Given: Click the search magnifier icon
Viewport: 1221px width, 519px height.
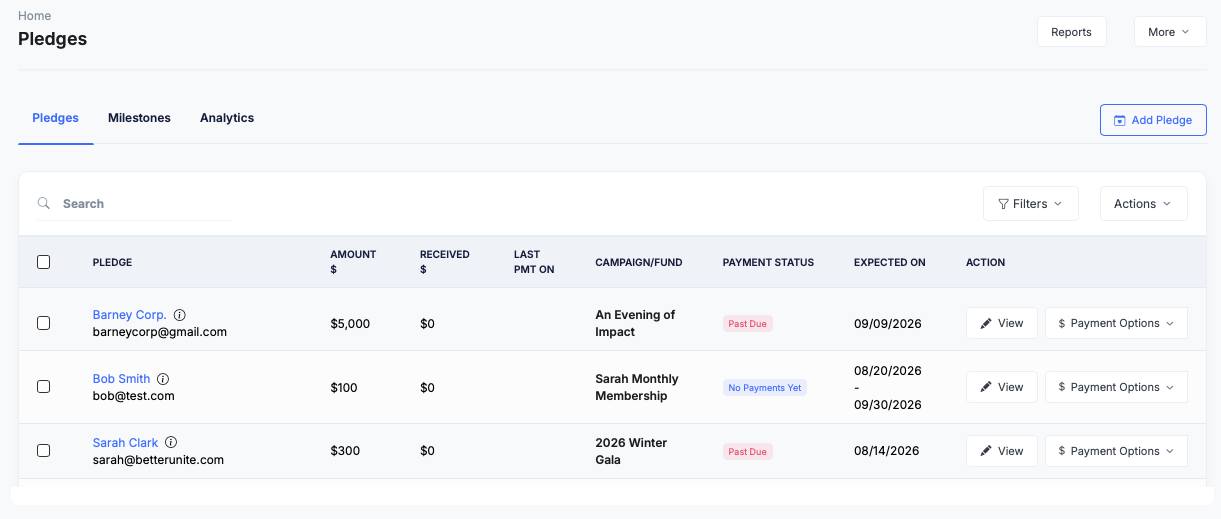Looking at the screenshot, I should pos(44,203).
